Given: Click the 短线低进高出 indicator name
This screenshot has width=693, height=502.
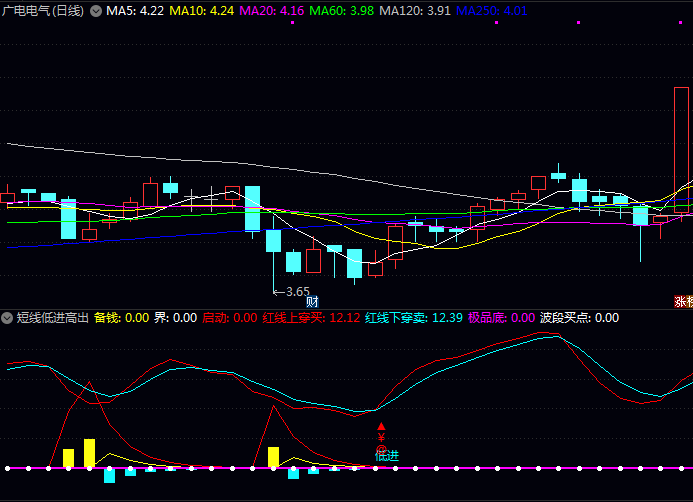Looking at the screenshot, I should coord(53,318).
